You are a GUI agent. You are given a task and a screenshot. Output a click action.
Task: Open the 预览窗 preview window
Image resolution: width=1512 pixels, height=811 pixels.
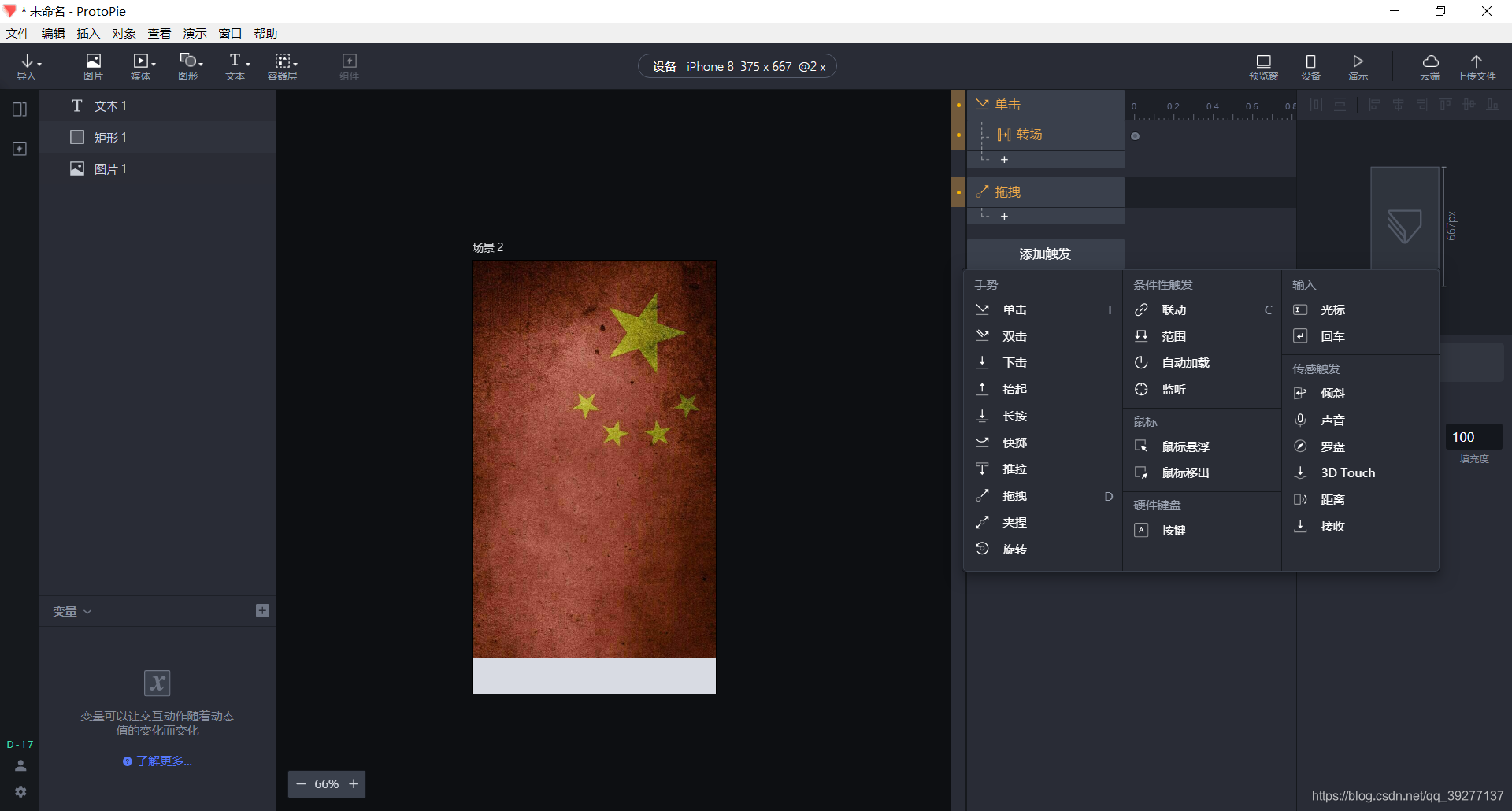pos(1263,67)
